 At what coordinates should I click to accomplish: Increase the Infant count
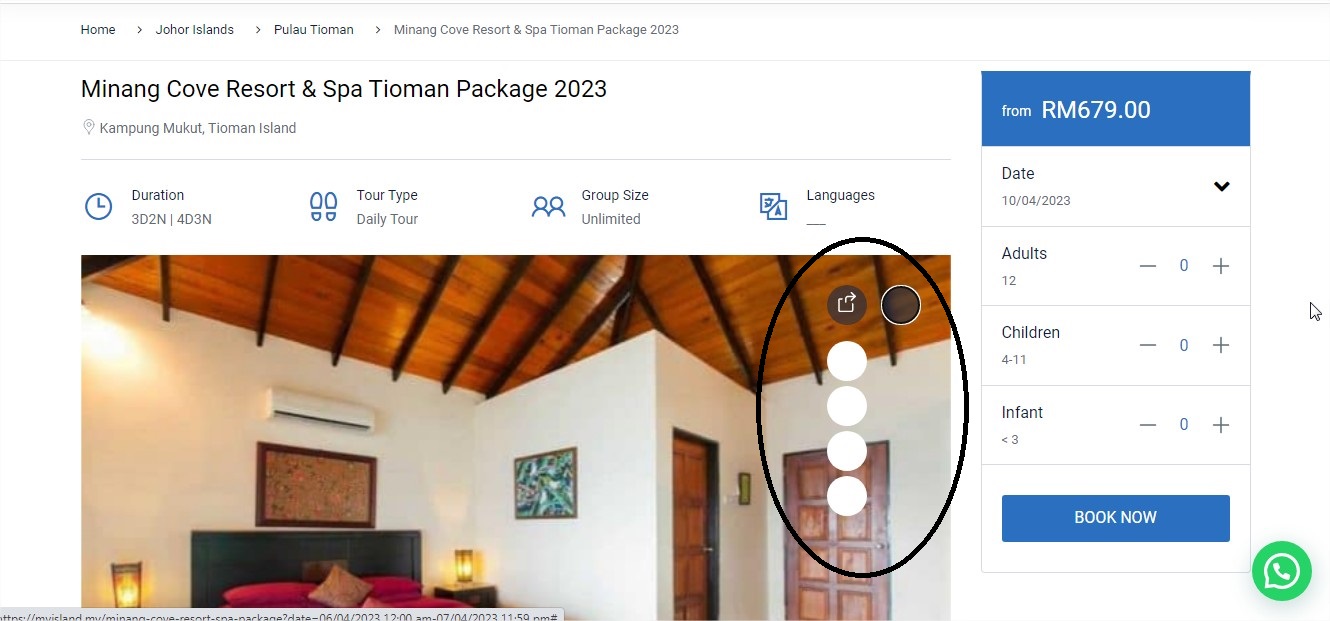1220,425
